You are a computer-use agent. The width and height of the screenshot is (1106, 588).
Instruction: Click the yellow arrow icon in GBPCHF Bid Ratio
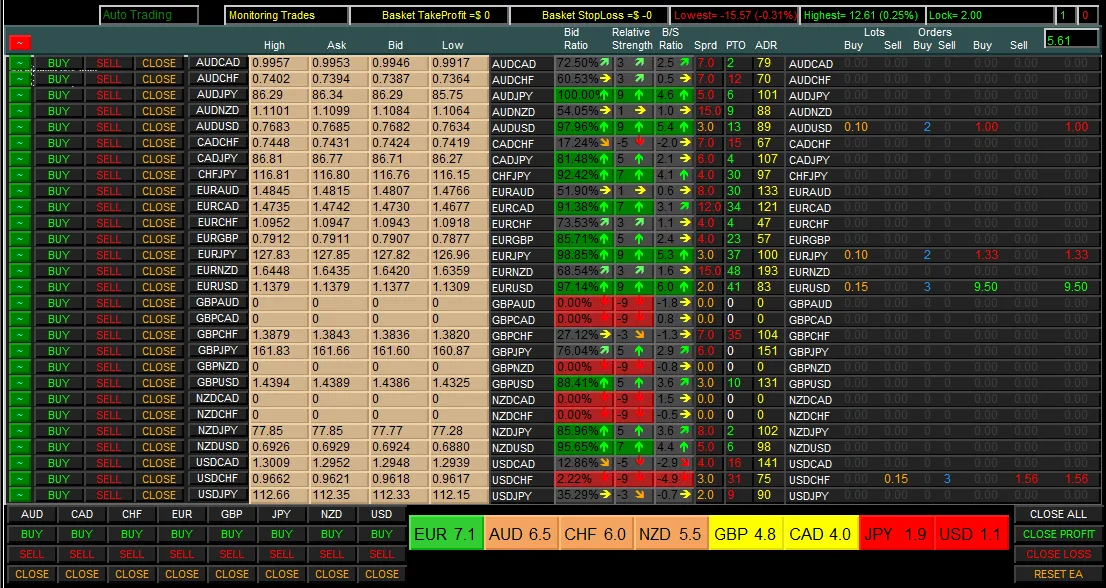click(x=604, y=335)
